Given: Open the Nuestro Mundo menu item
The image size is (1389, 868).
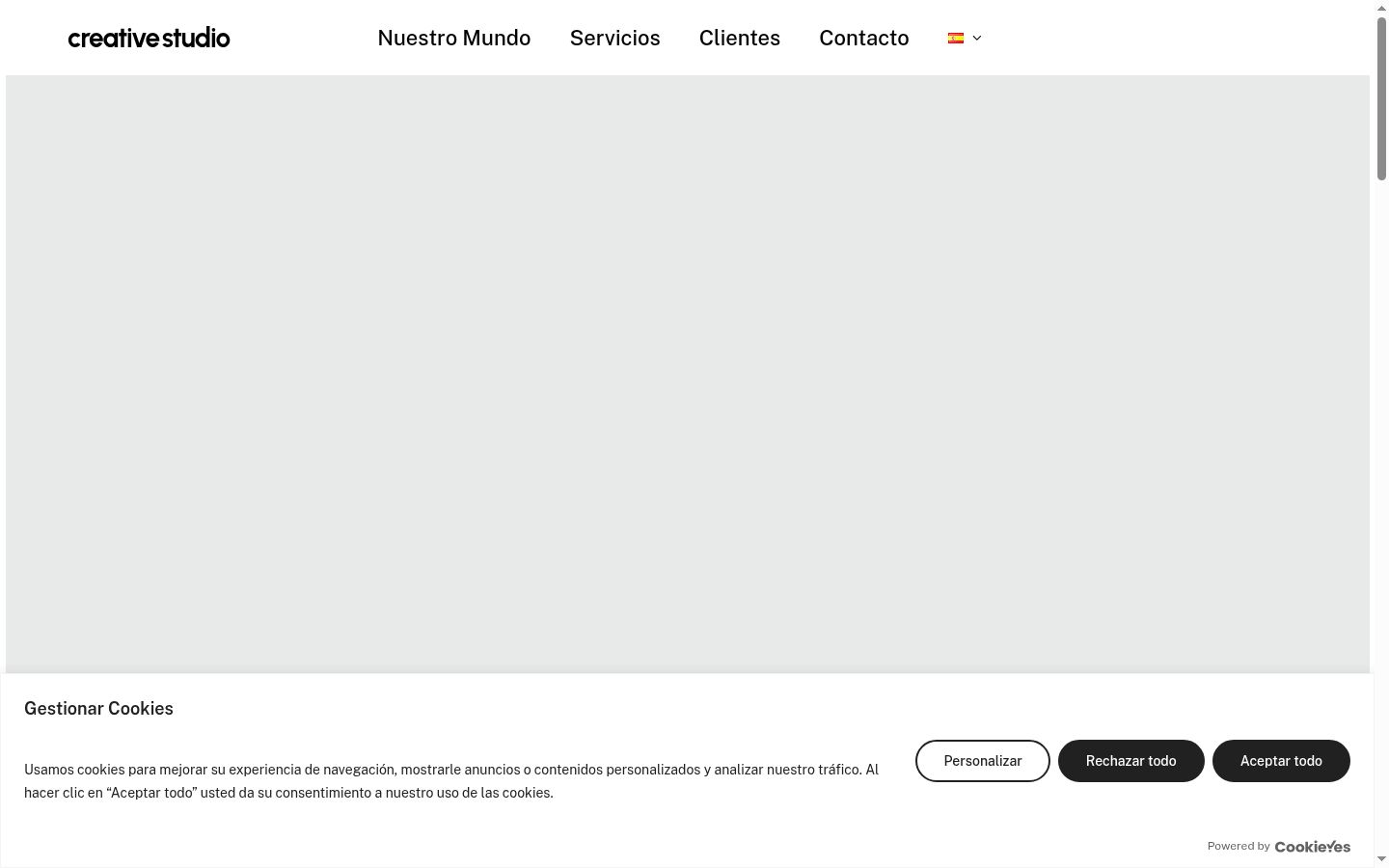Looking at the screenshot, I should click(454, 38).
